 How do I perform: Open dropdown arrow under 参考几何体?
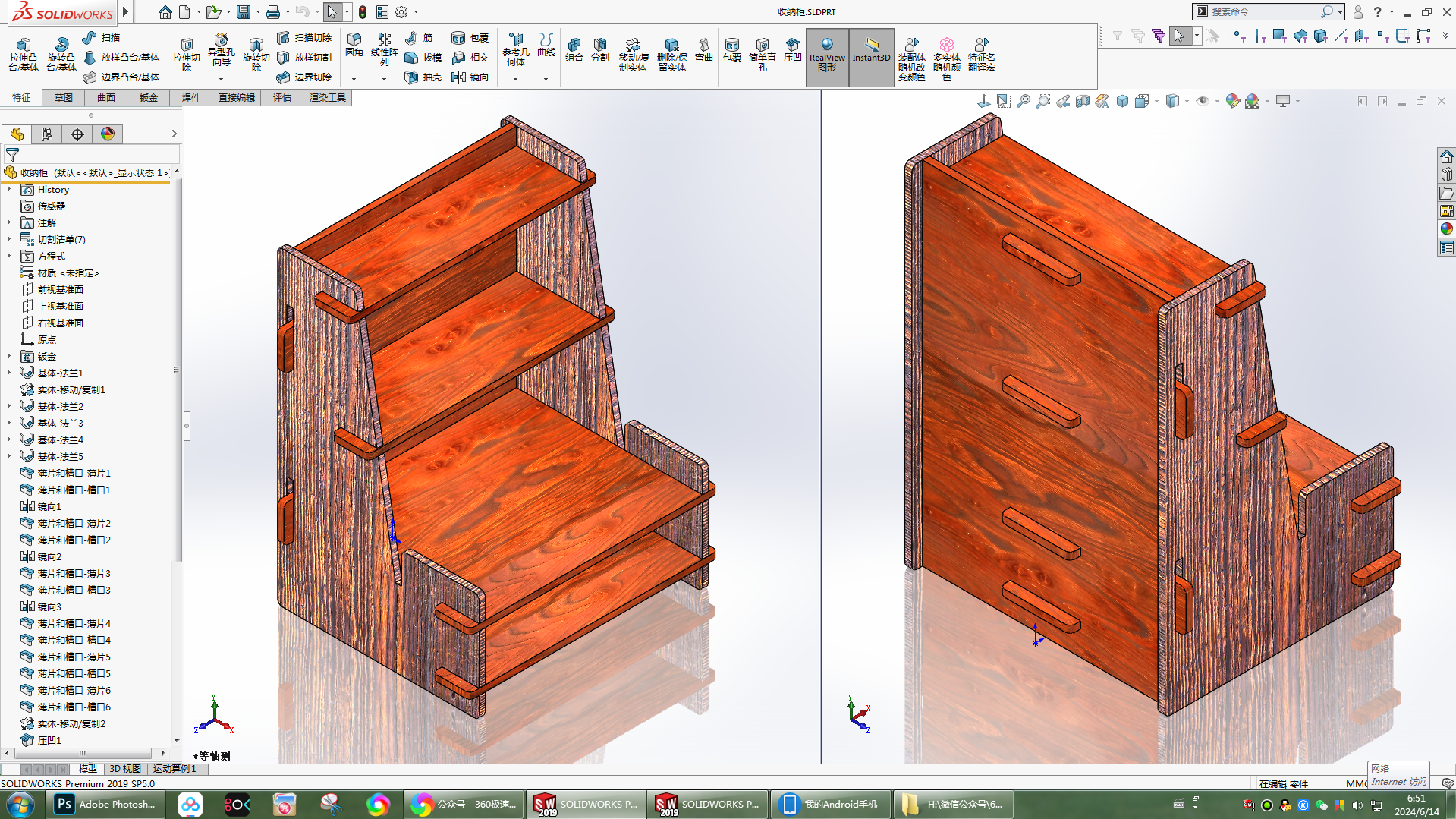point(515,79)
